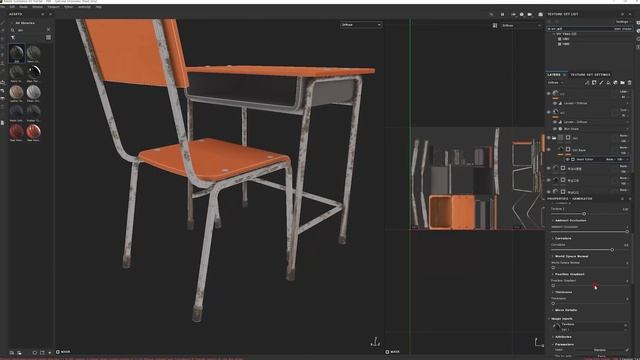
Task: Switch Assets grid view icon
Action: [48, 38]
